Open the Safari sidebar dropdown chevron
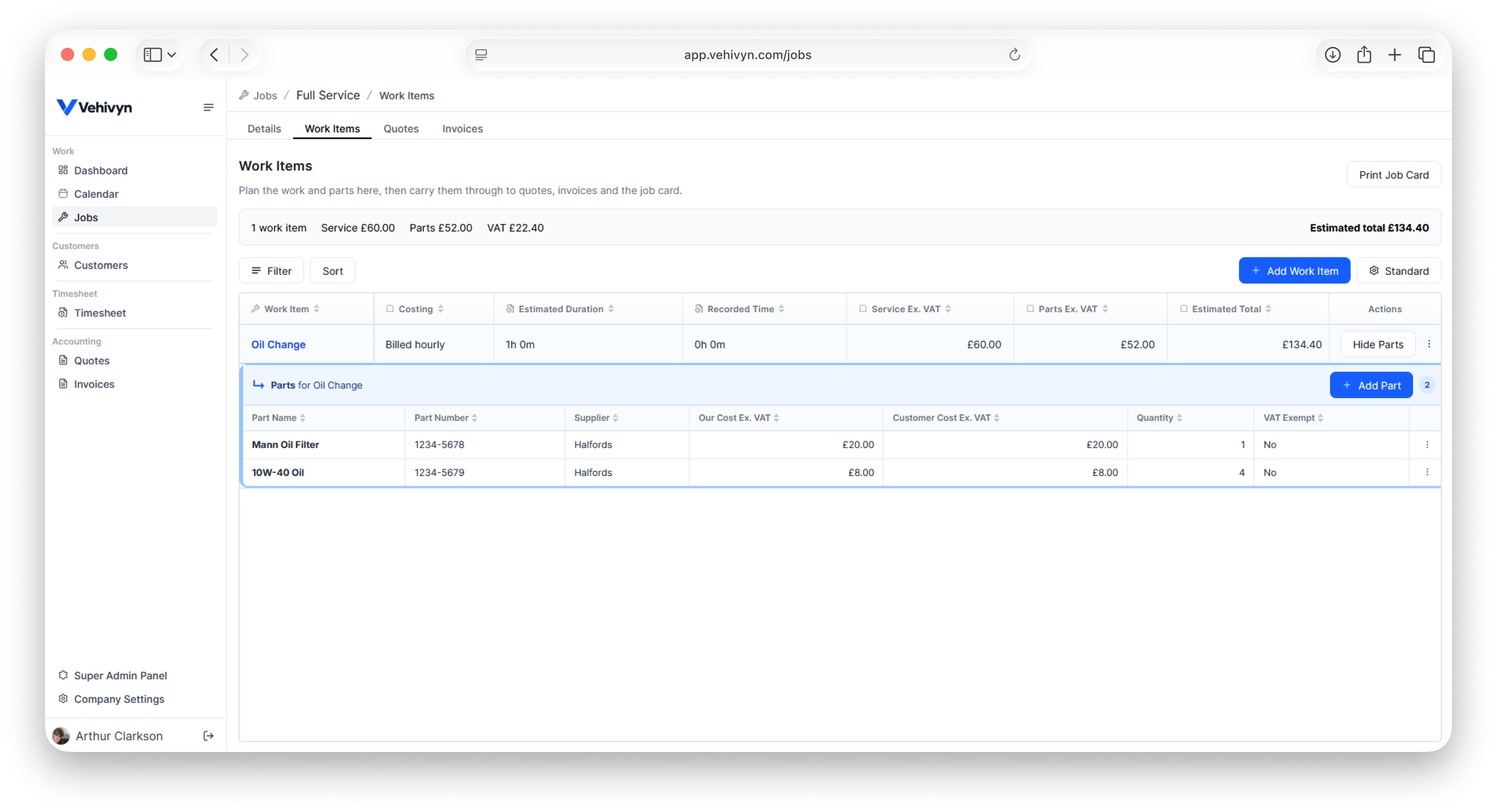The height and width of the screenshot is (812, 1497). point(172,54)
